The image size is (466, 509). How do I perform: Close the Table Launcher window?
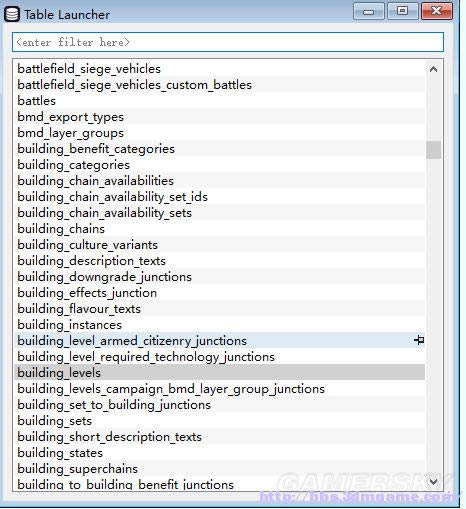tap(437, 12)
